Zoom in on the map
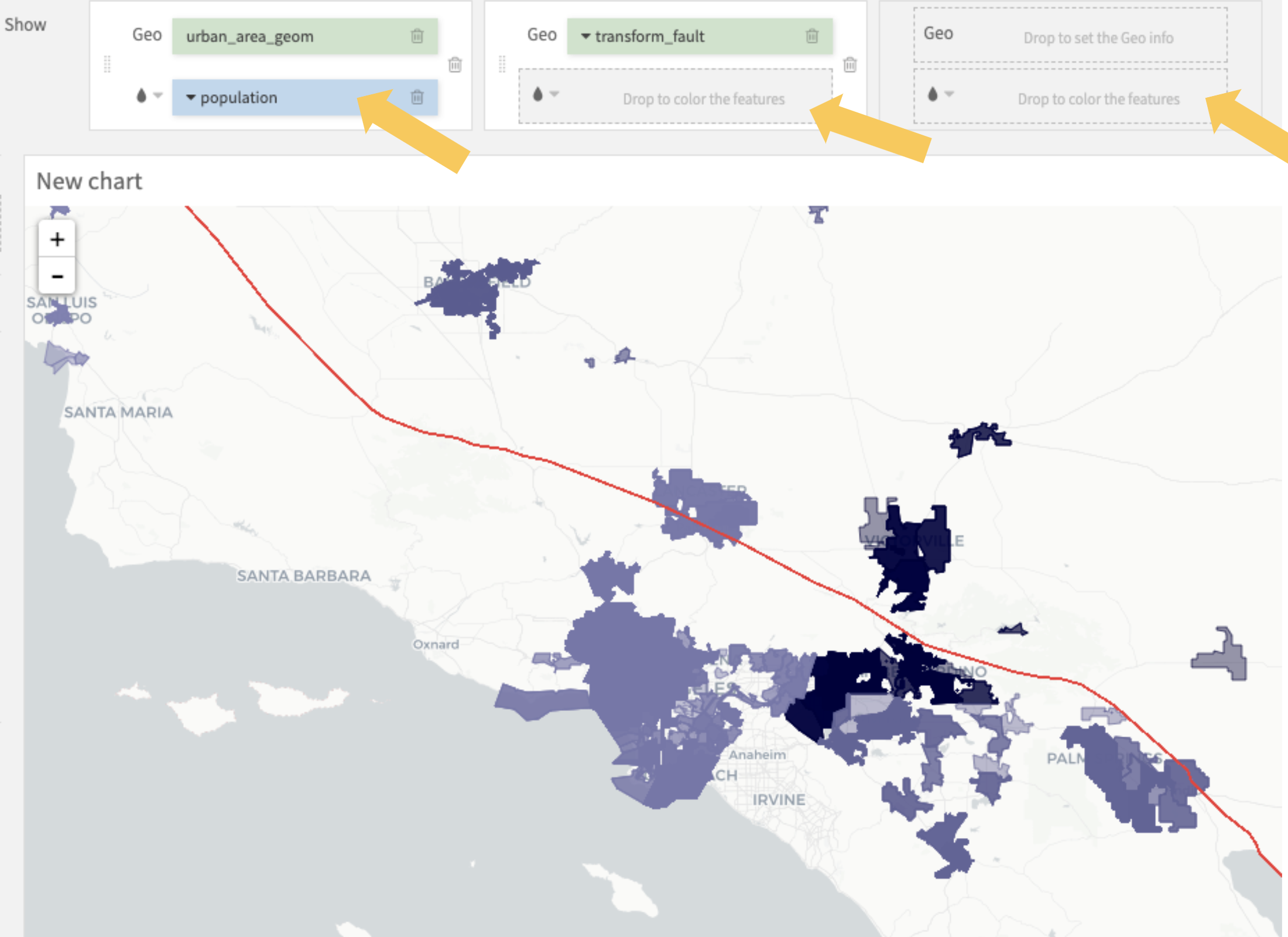This screenshot has height=937, width=1288. pos(57,239)
